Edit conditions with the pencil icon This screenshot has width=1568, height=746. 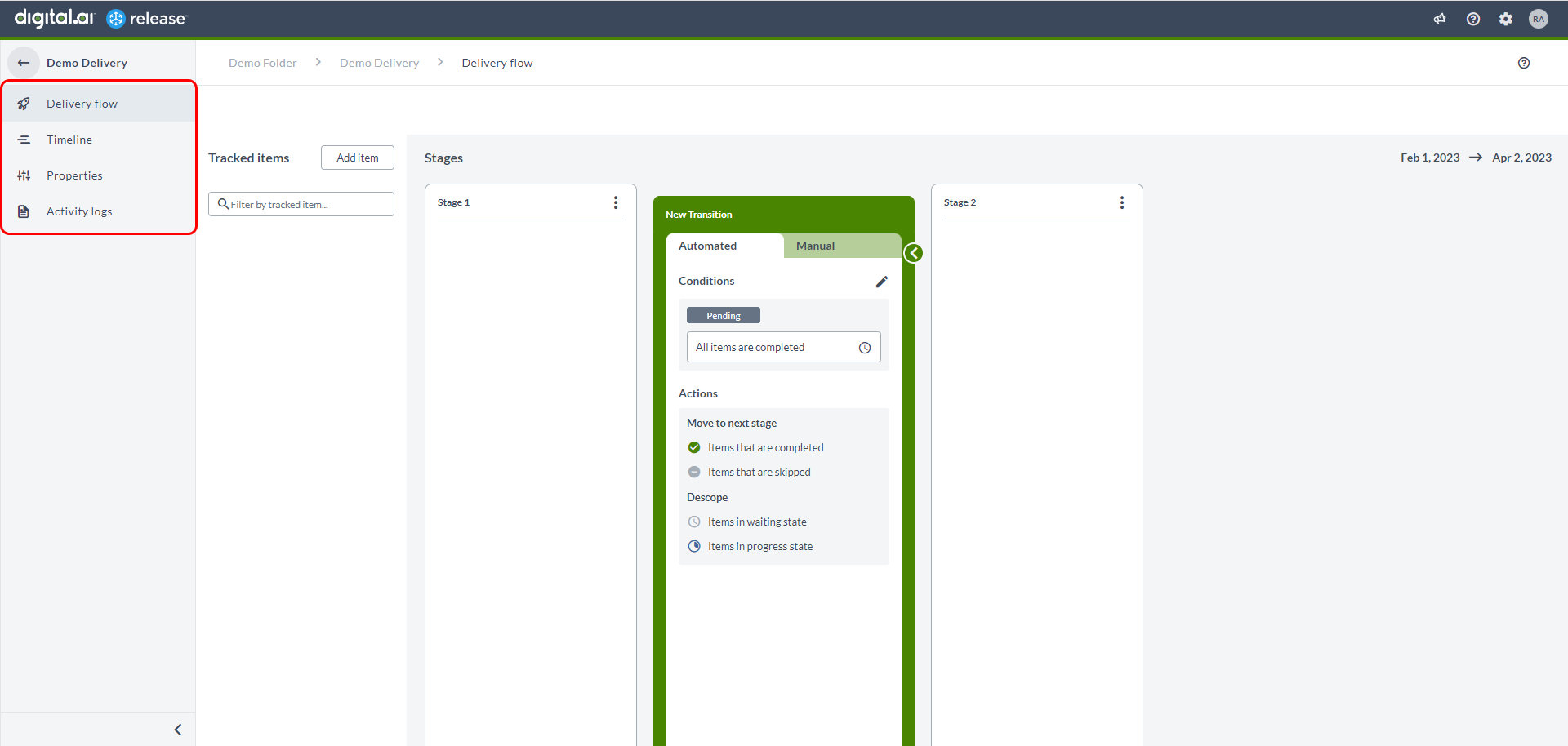pos(882,282)
